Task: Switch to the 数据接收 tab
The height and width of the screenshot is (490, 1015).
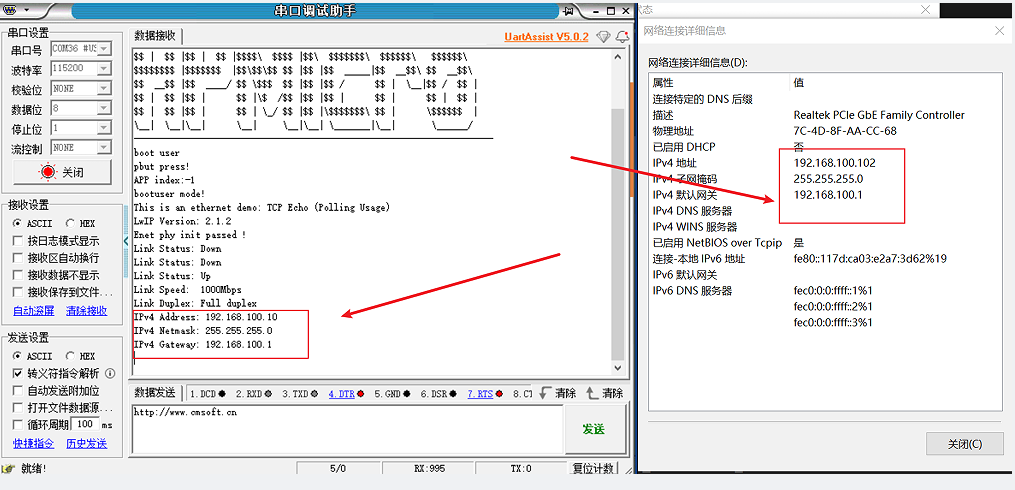Action: tap(155, 36)
